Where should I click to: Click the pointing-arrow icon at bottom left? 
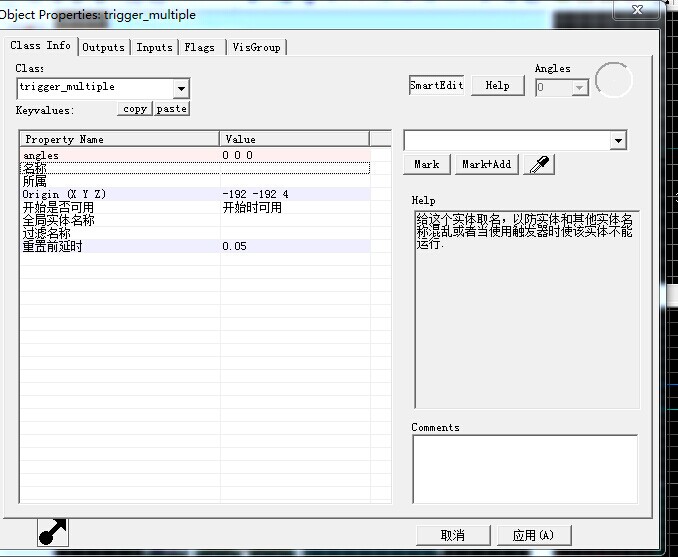53,532
